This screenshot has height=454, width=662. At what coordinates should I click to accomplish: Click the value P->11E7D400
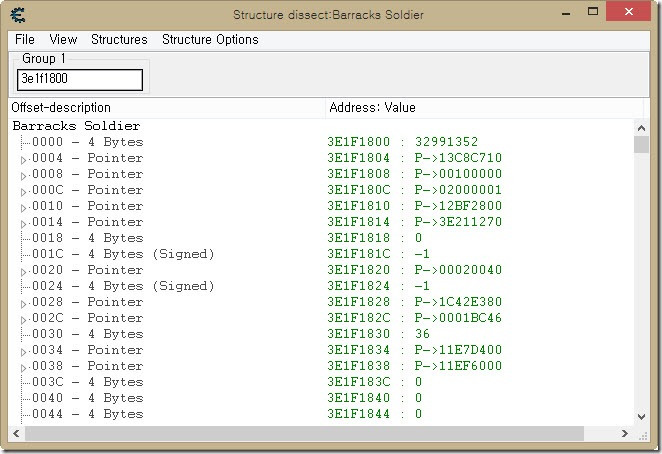pos(458,350)
